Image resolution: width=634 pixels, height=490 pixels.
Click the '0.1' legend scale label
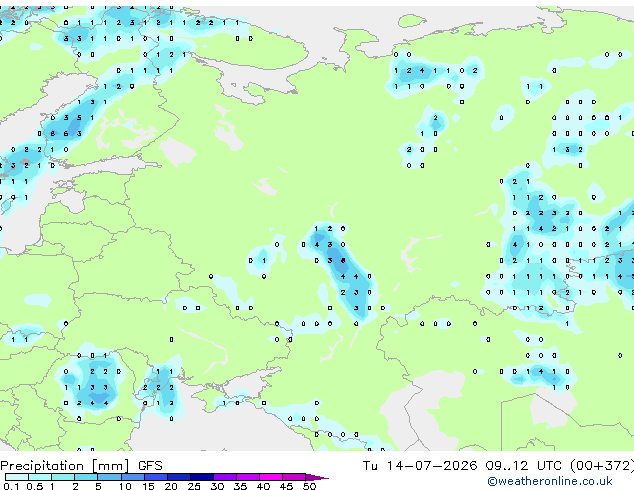point(11,486)
